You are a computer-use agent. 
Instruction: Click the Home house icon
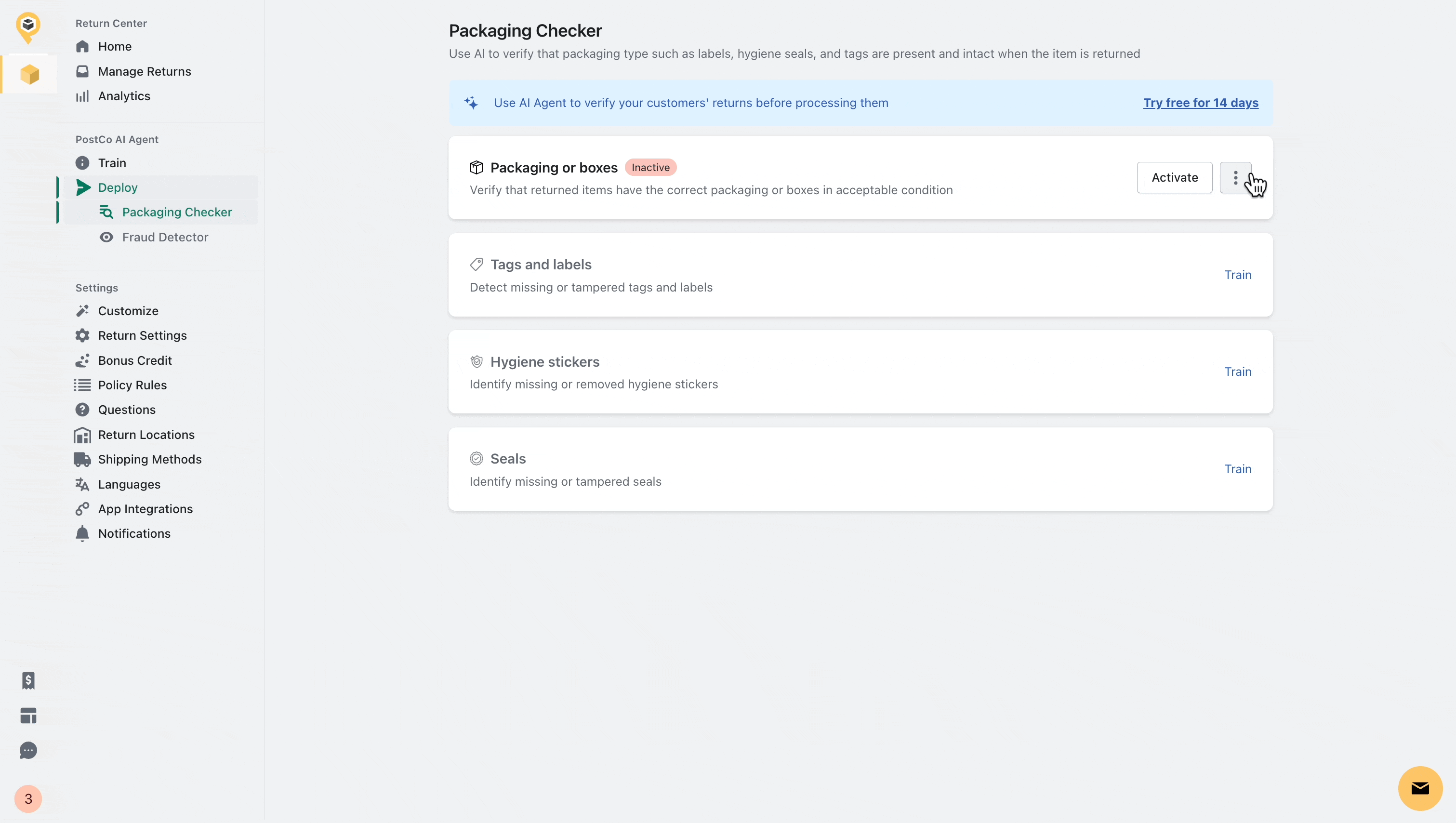pyautogui.click(x=82, y=46)
